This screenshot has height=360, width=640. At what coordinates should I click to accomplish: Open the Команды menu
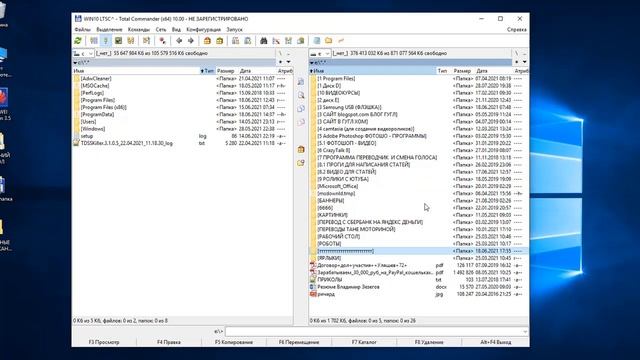click(x=139, y=30)
